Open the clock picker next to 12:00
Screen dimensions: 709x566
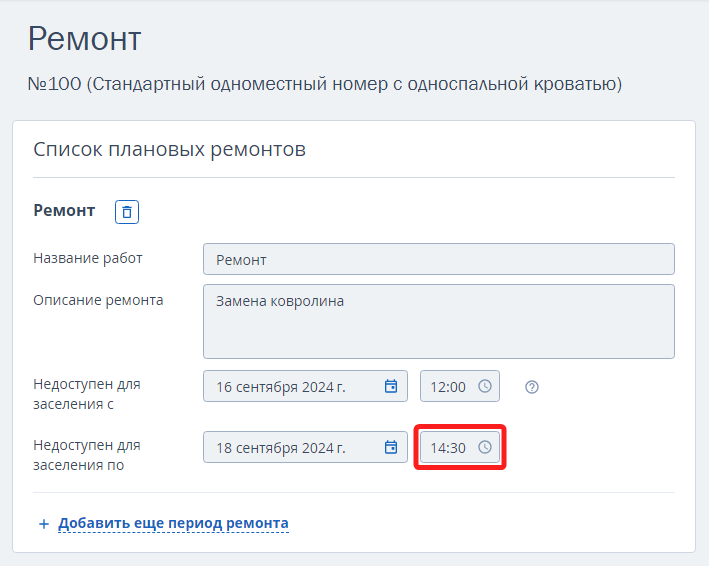[485, 387]
